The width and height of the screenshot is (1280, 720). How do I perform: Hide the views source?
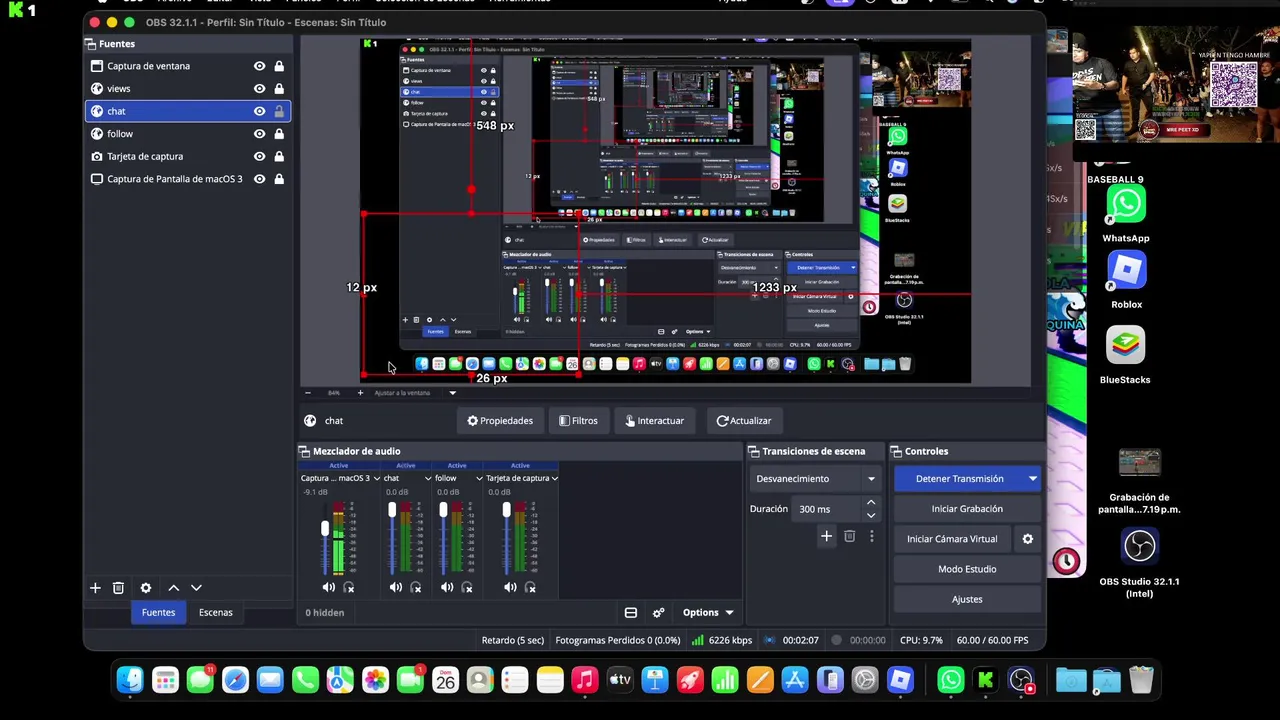click(x=259, y=88)
